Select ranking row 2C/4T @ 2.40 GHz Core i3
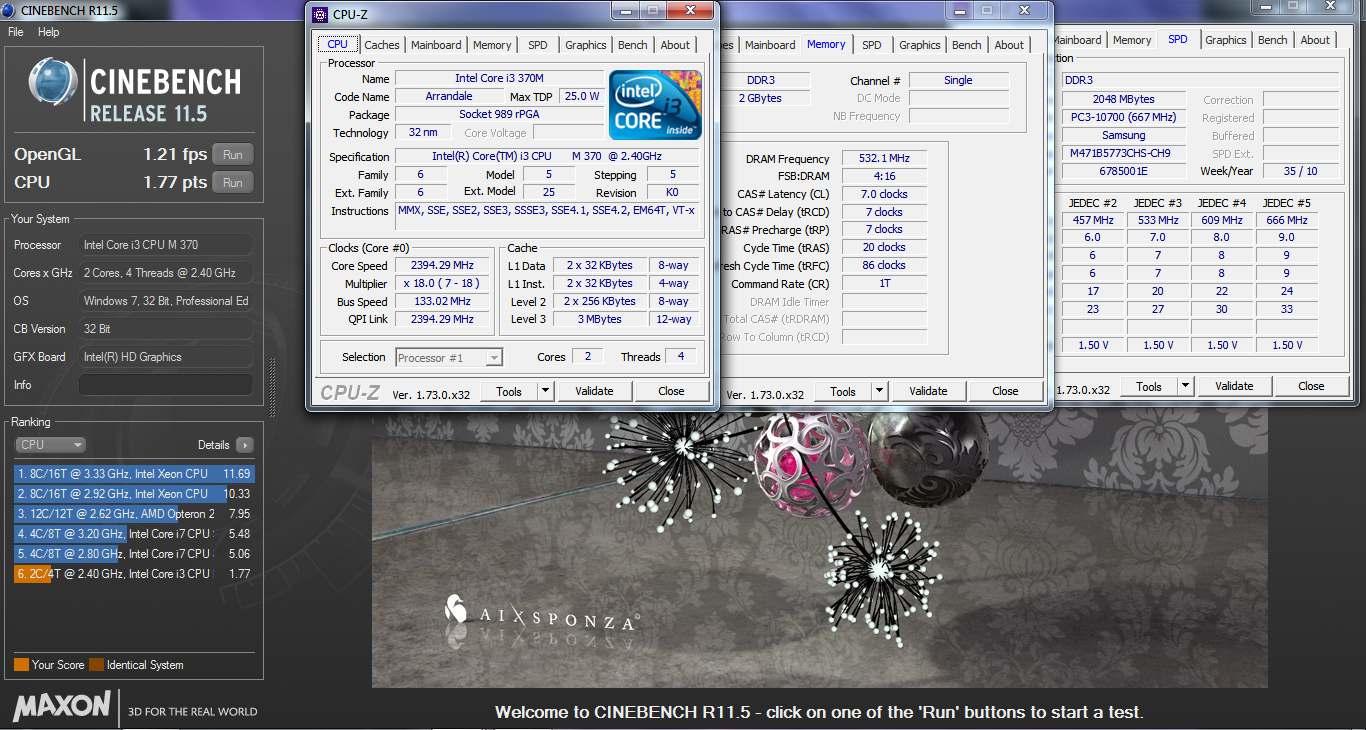This screenshot has height=730, width=1366. point(134,574)
